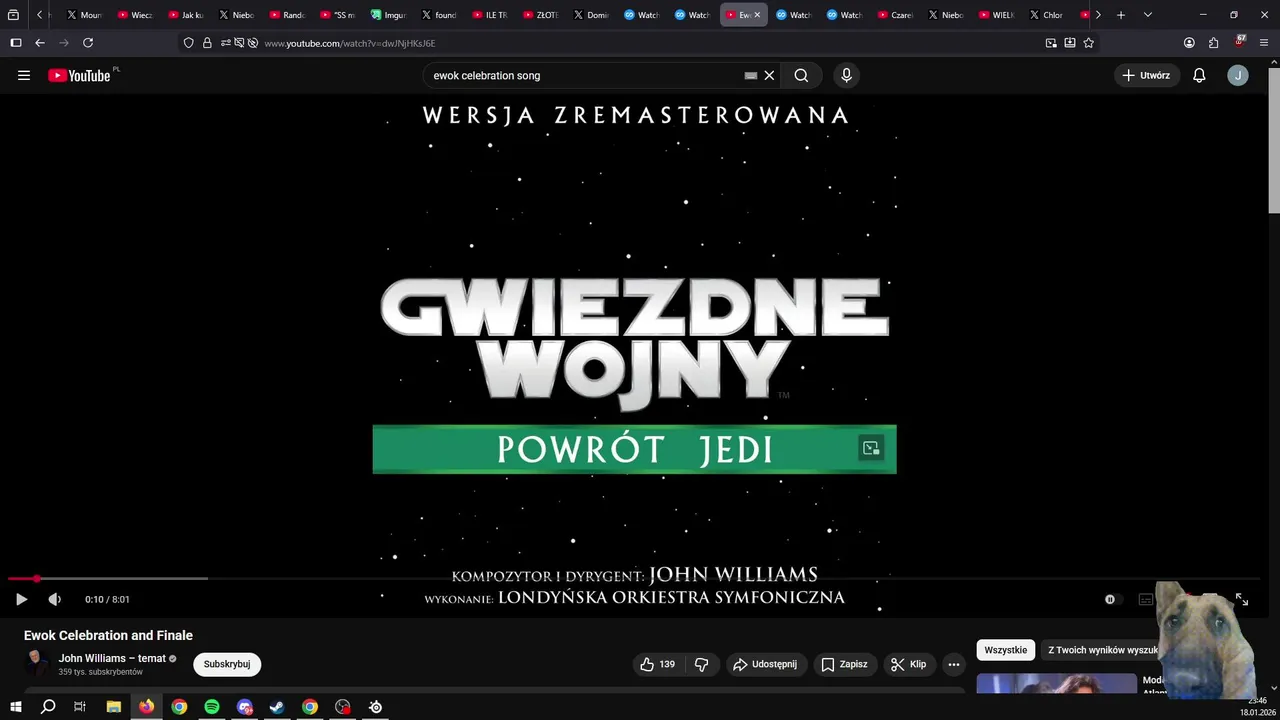
Task: Open the John Williams – temat channel
Action: [112, 658]
